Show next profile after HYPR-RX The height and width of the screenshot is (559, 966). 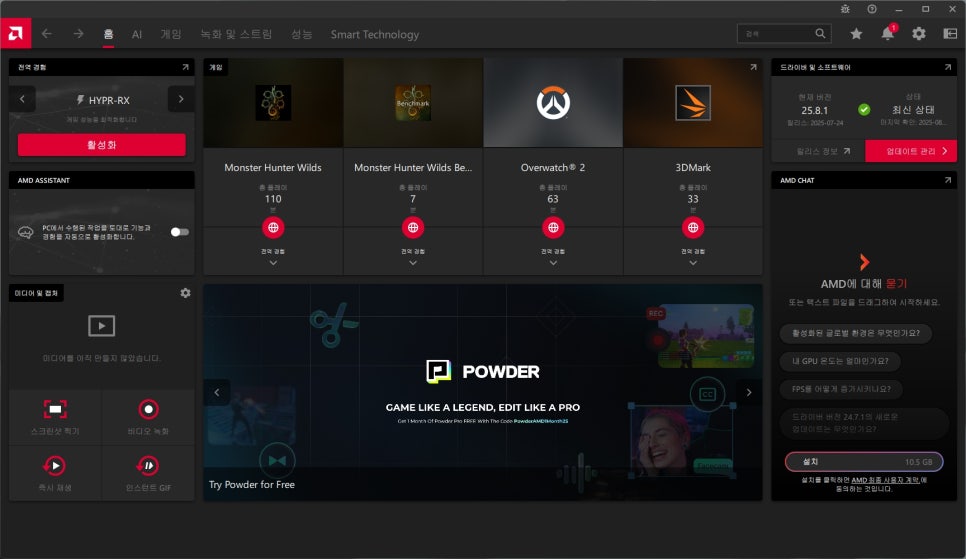click(x=181, y=99)
